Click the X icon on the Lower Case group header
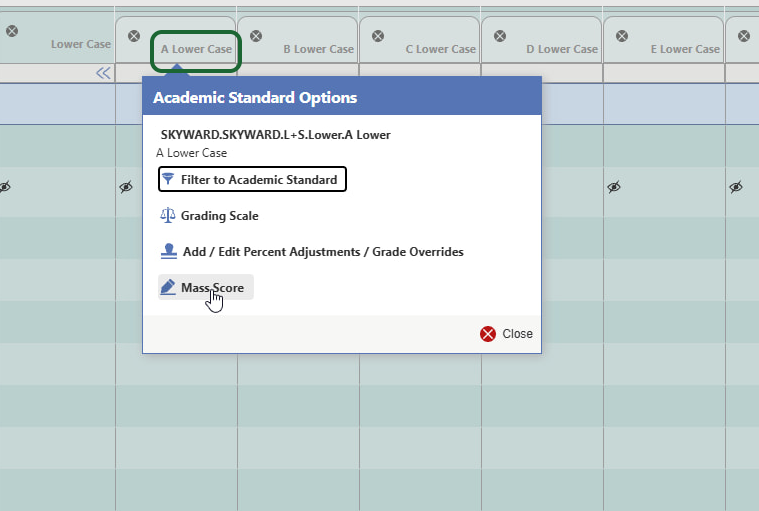 (x=12, y=31)
